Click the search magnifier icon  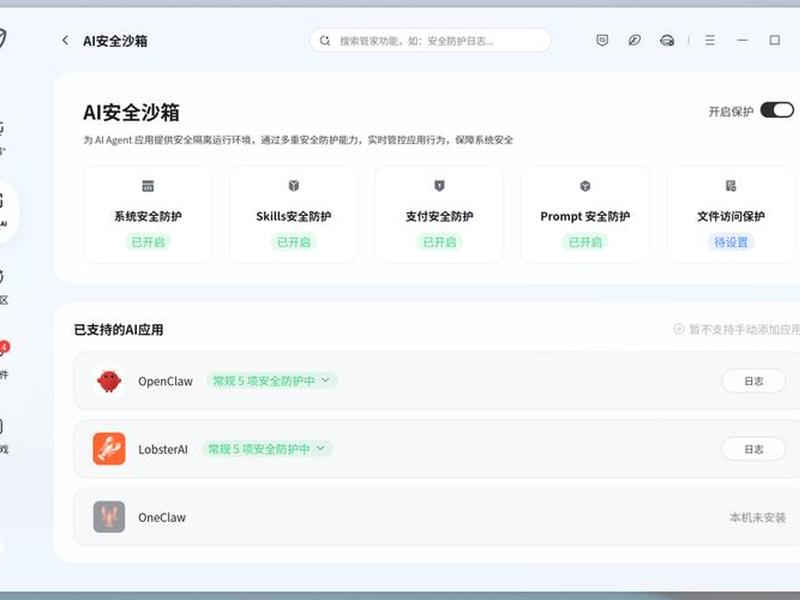pos(325,40)
